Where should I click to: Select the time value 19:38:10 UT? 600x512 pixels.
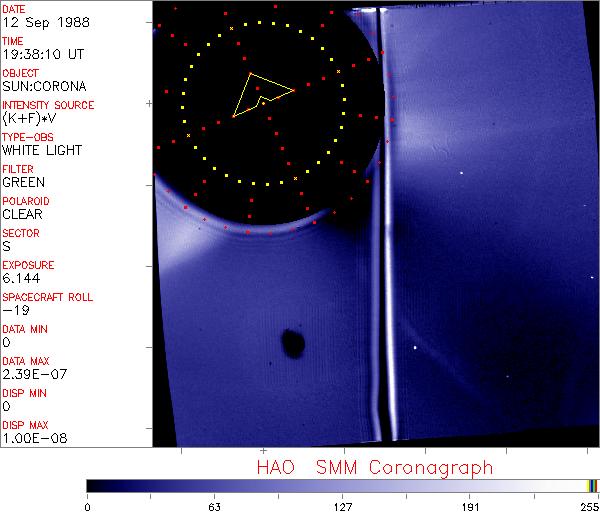pyautogui.click(x=42, y=54)
